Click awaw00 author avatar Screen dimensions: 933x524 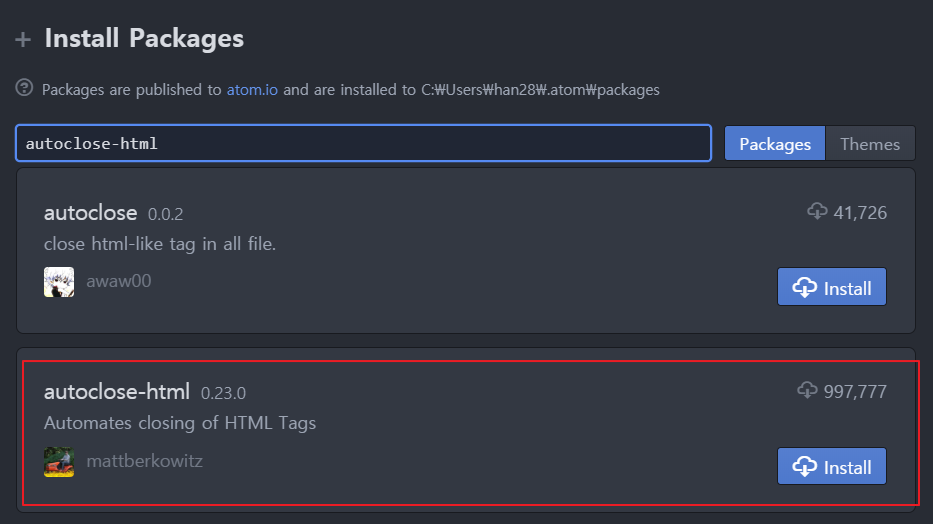pos(59,282)
